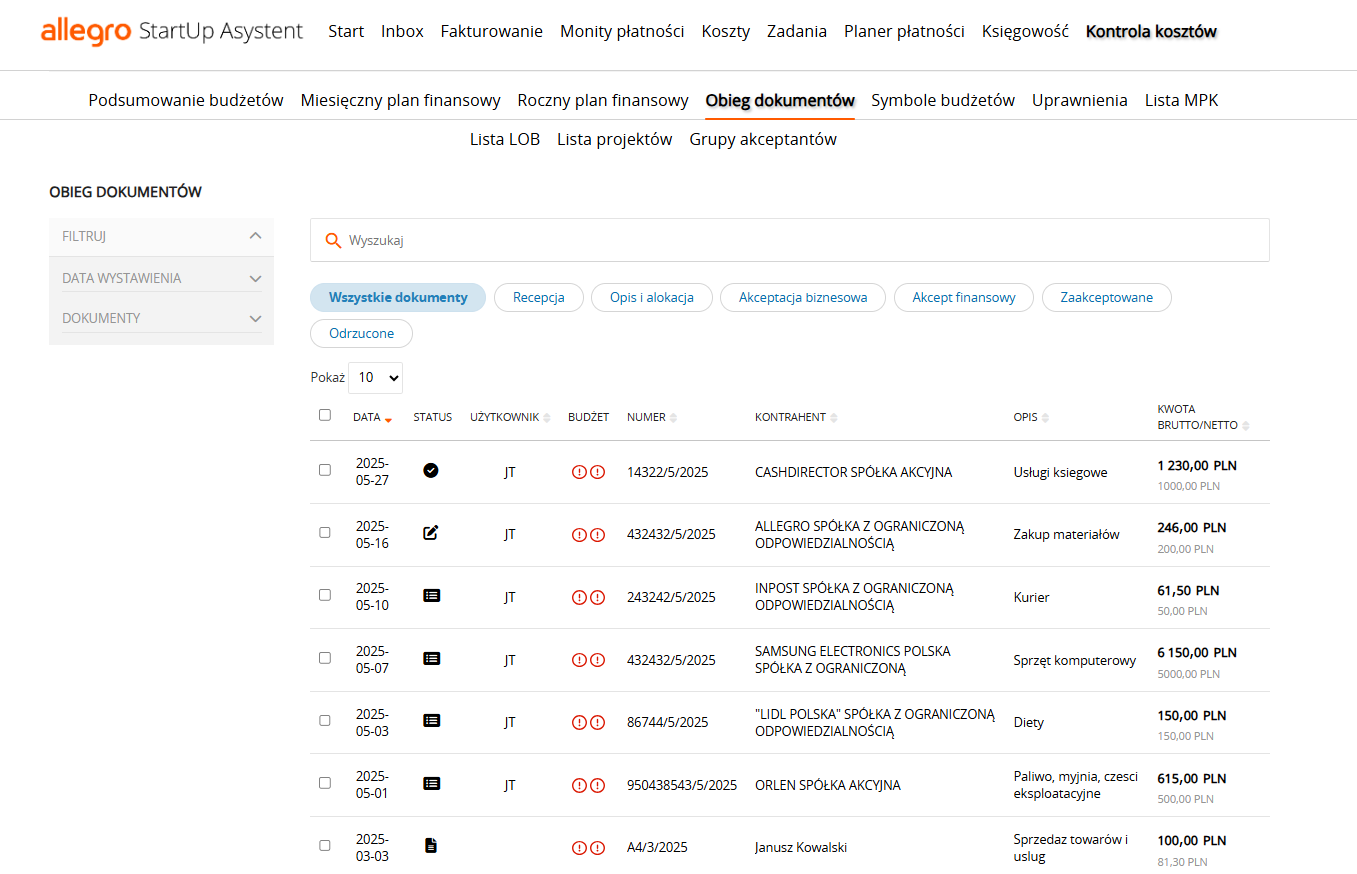Filter by Akcept finansowy
Screen dimensions: 1357x874
(964, 297)
